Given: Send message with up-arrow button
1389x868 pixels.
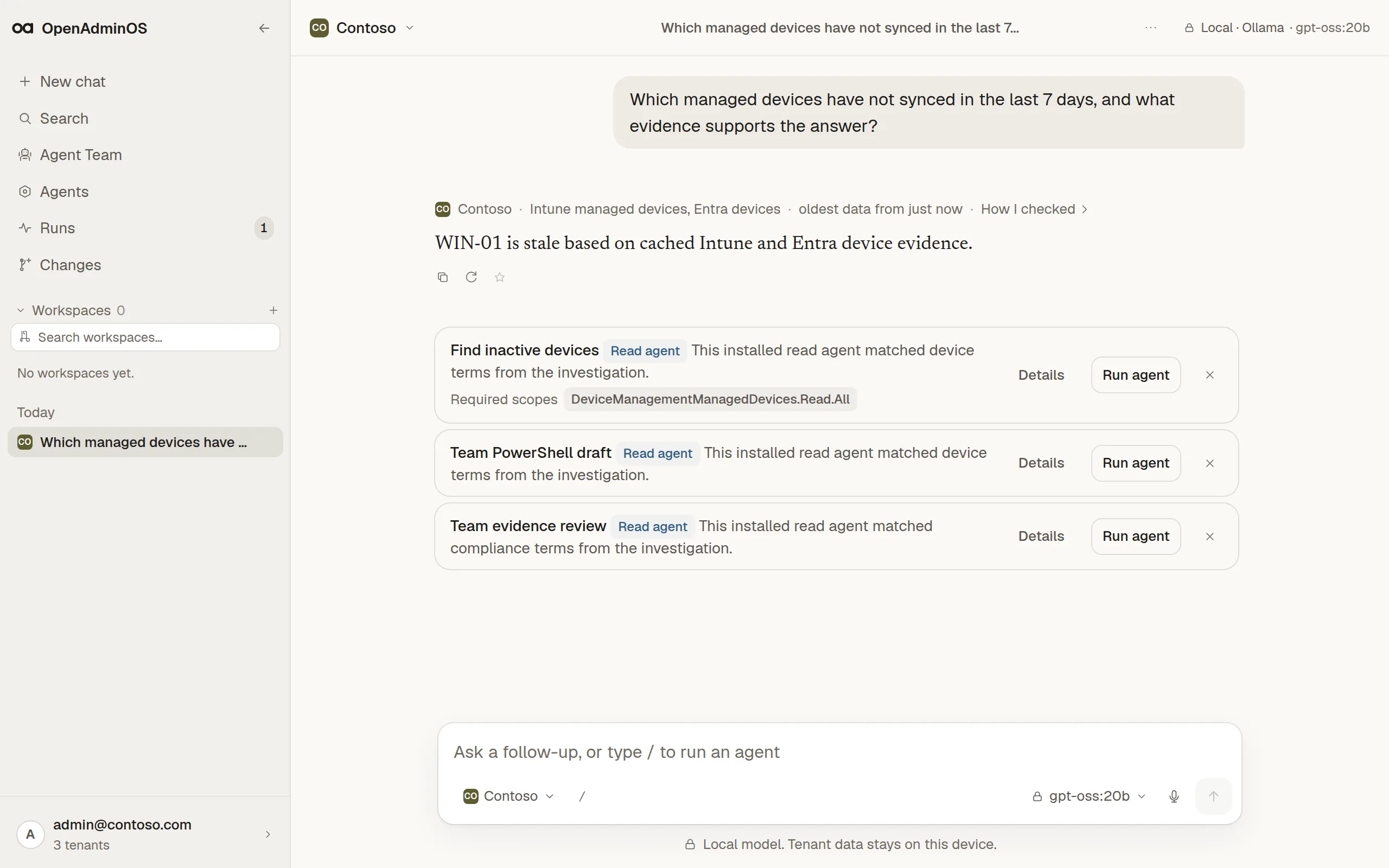Looking at the screenshot, I should tap(1213, 796).
